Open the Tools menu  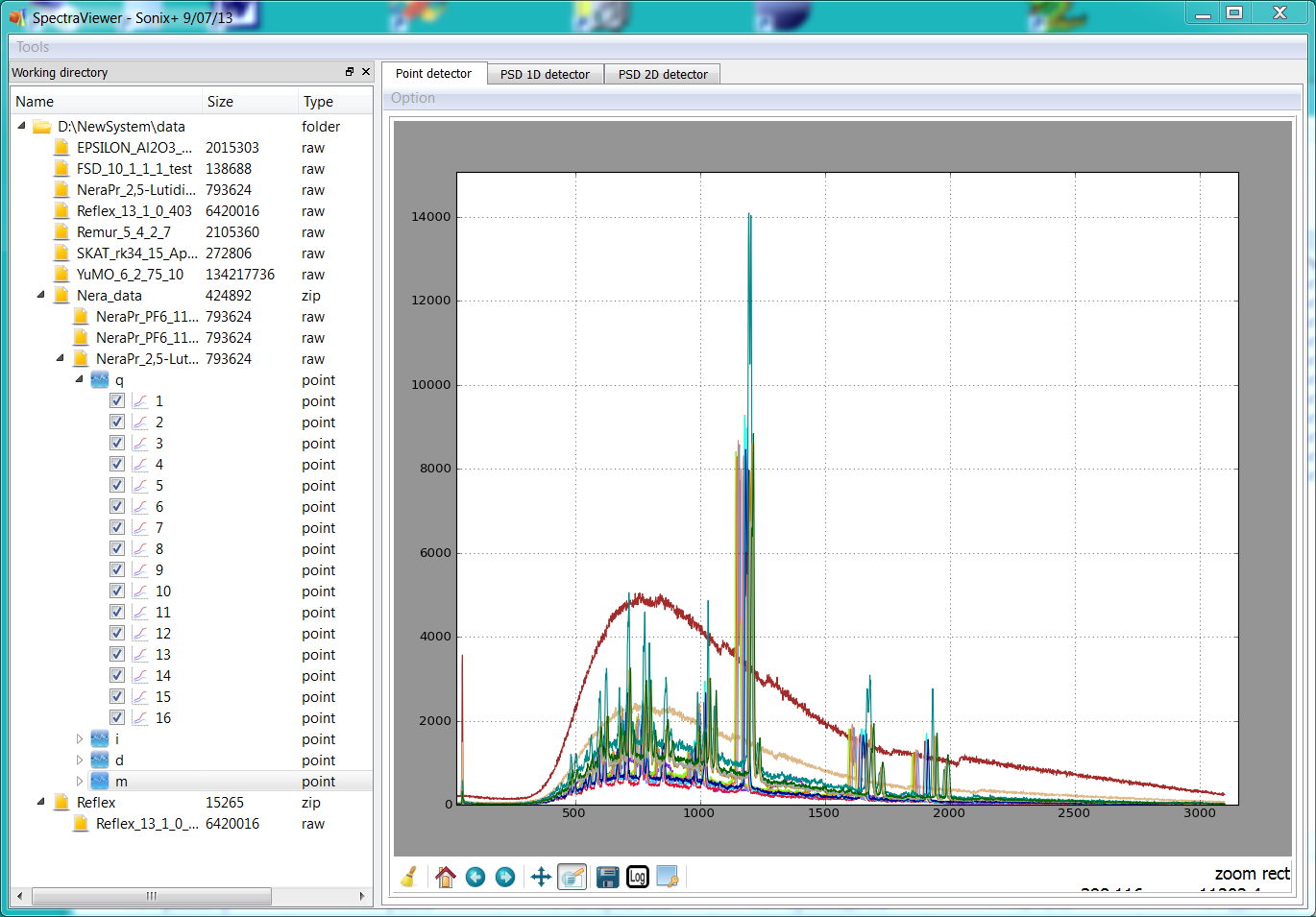[x=33, y=47]
